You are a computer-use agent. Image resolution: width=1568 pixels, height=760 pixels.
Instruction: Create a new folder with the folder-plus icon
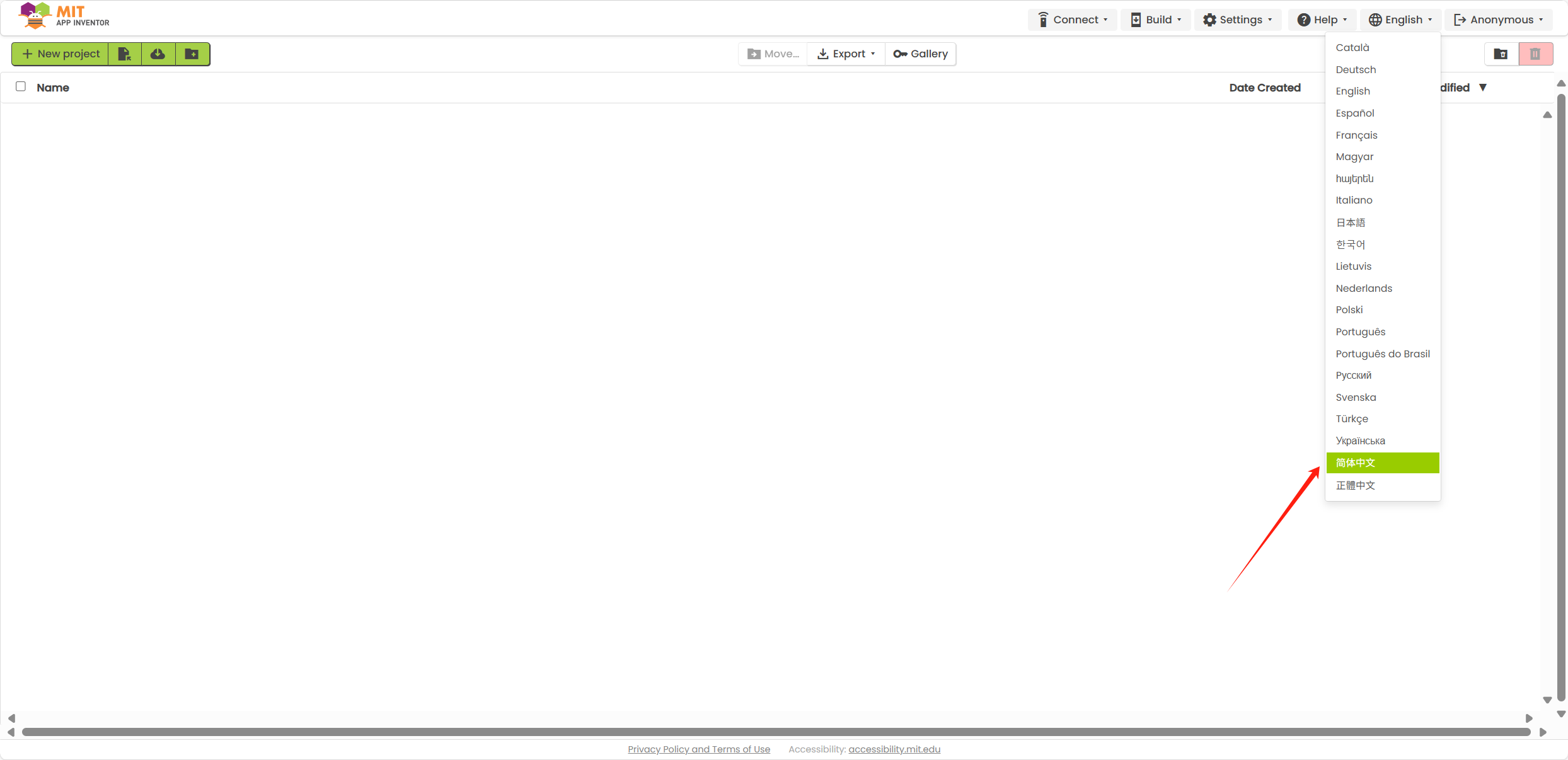click(191, 54)
